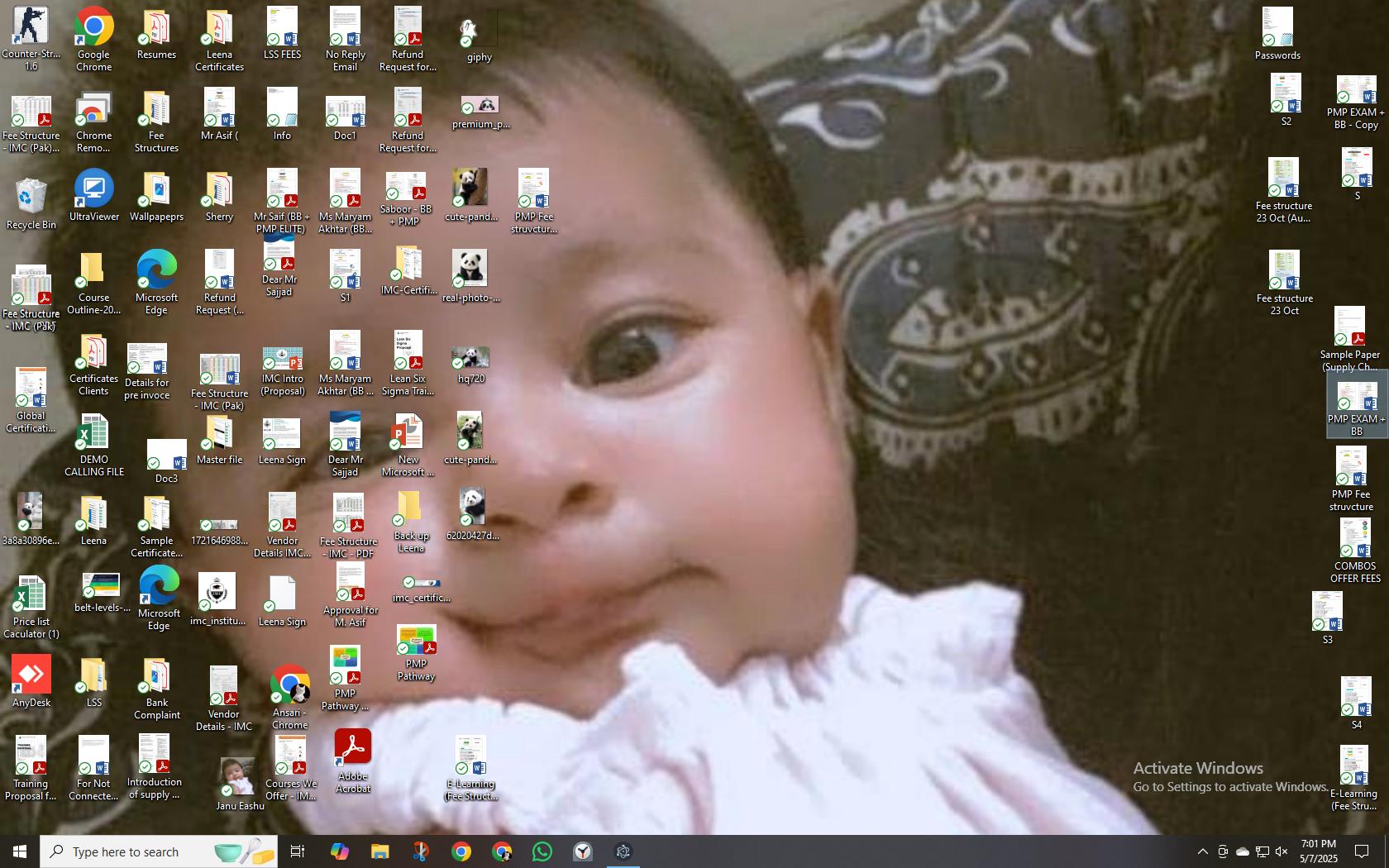Open the Training Proposal f... PDF
This screenshot has height=868, width=1389.
(x=31, y=769)
